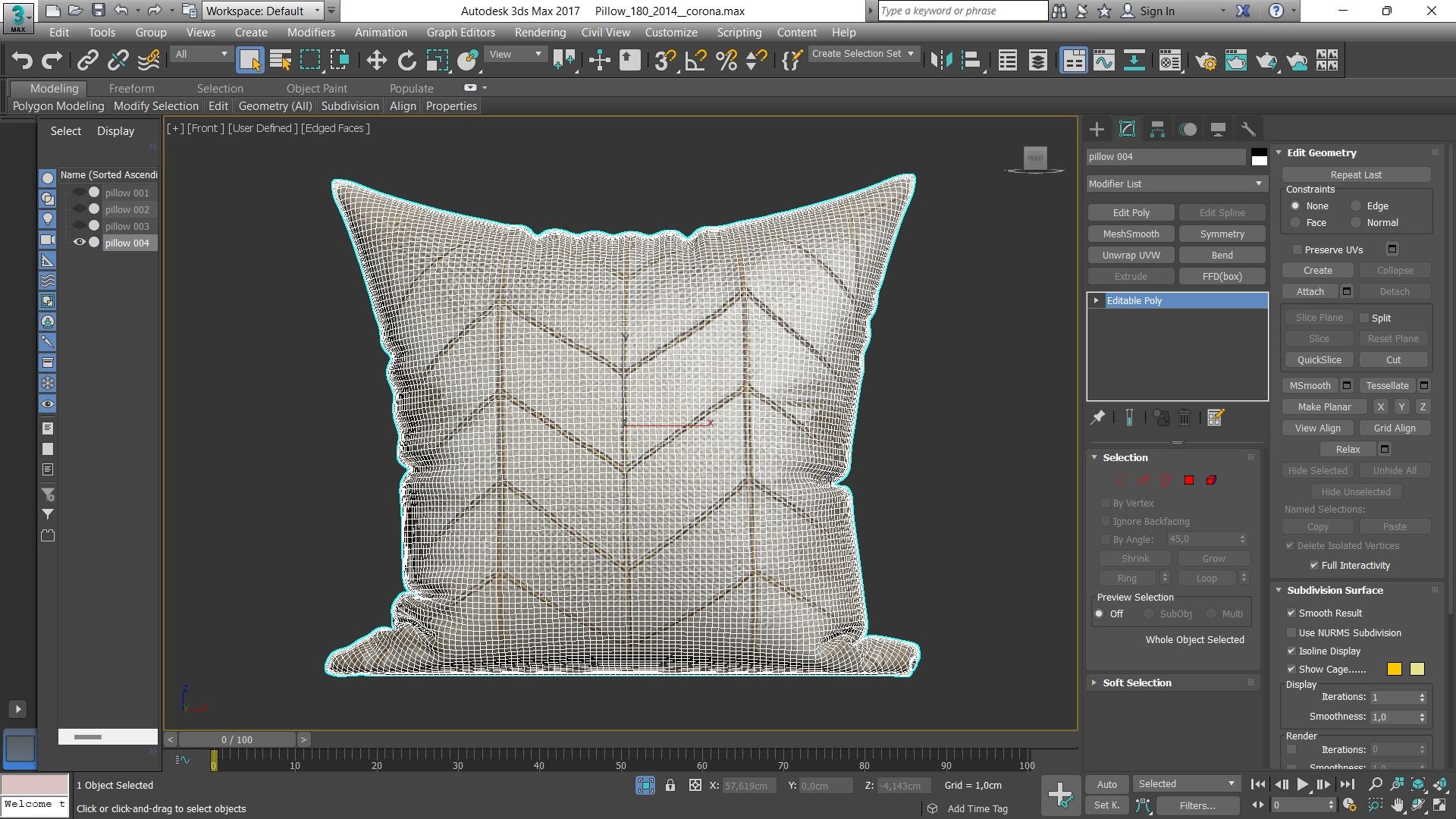Open the Create Selection Set dropdown

(x=864, y=54)
